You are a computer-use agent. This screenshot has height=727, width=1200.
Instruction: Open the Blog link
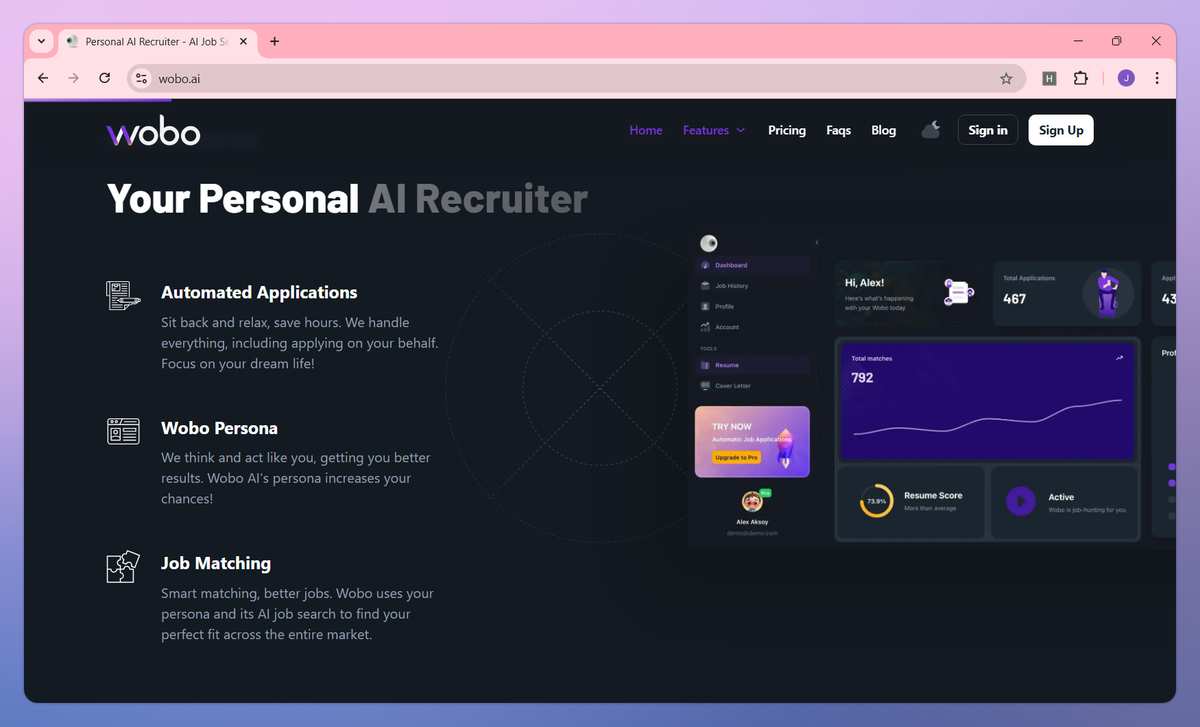(884, 130)
